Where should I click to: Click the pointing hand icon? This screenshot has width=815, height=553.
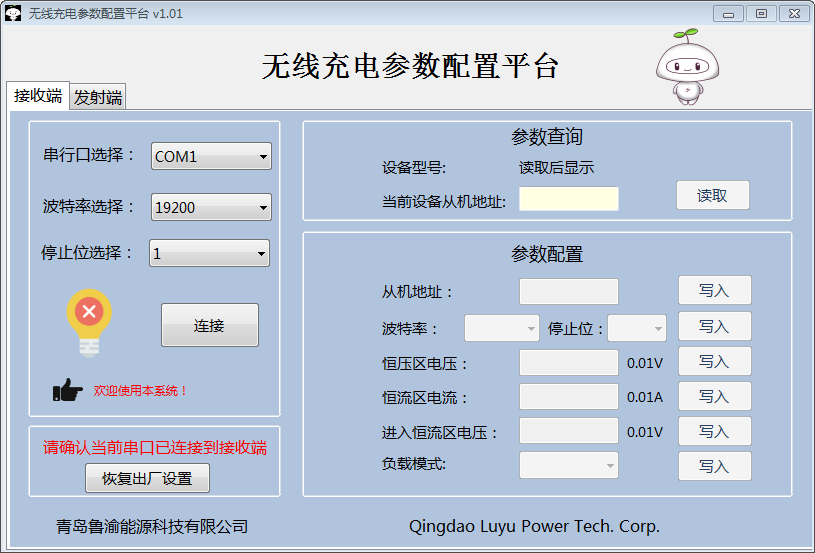click(68, 391)
